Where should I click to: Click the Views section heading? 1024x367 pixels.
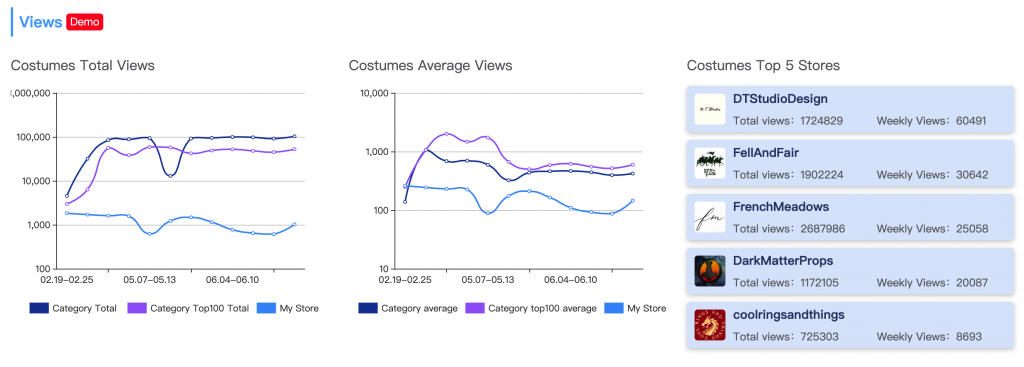click(40, 22)
